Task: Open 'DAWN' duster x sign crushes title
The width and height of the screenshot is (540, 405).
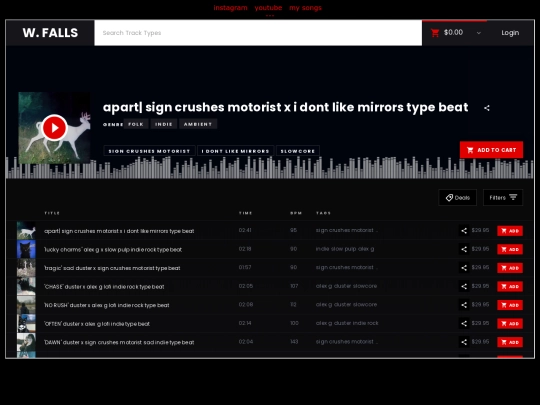Action: point(119,343)
